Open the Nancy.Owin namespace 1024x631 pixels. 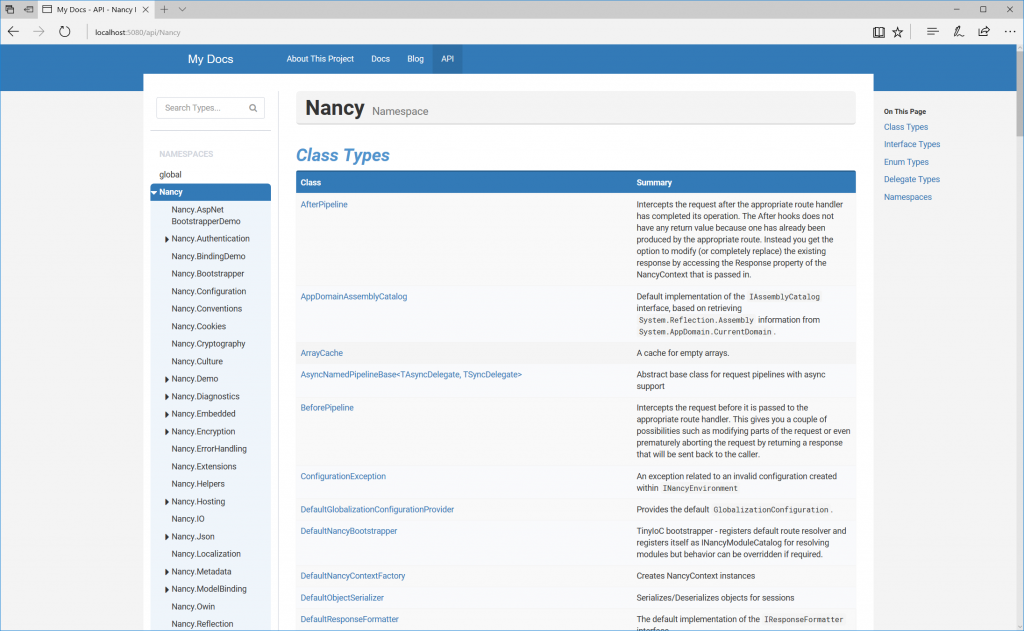[x=193, y=606]
